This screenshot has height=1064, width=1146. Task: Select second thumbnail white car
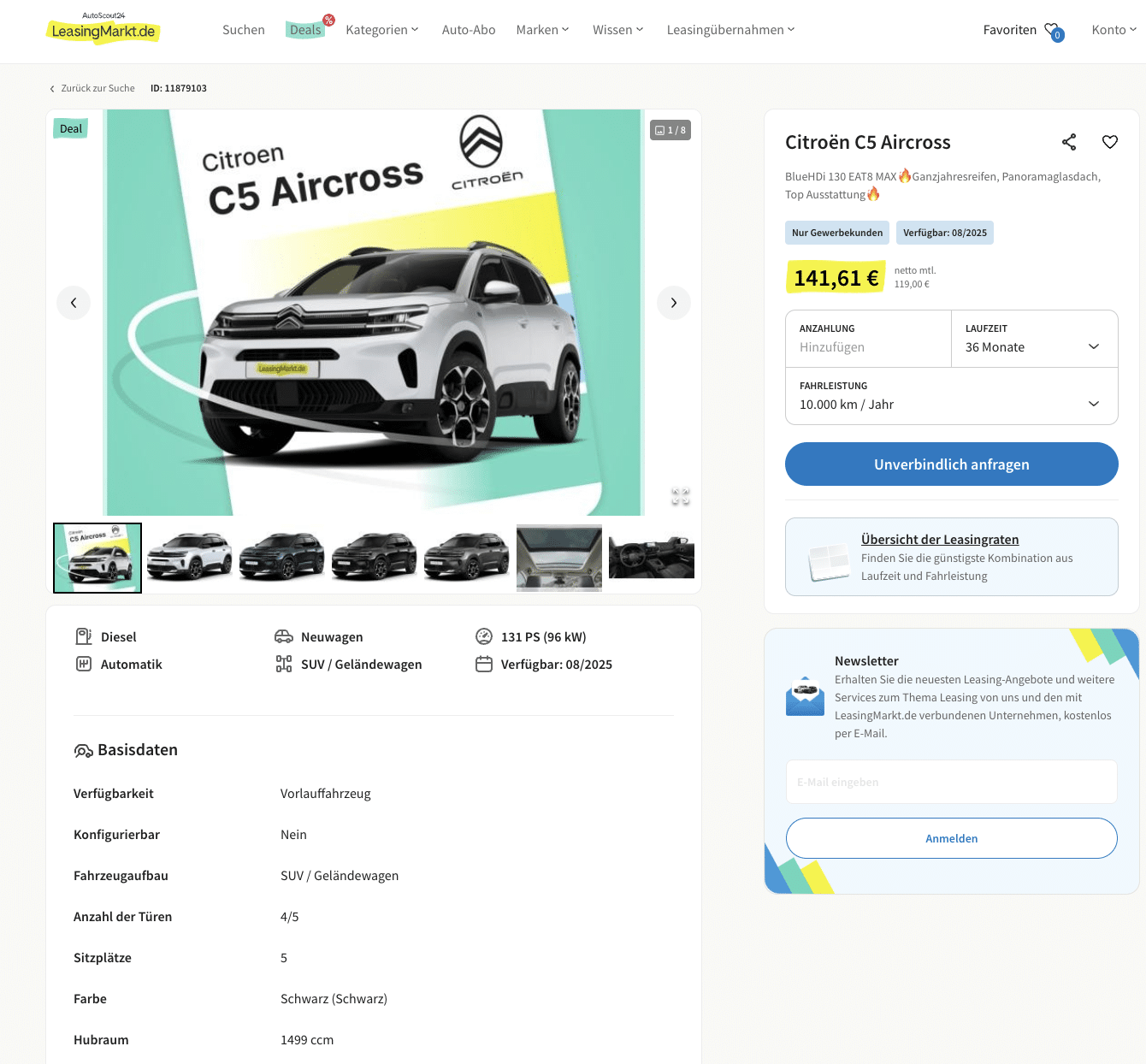pos(190,558)
